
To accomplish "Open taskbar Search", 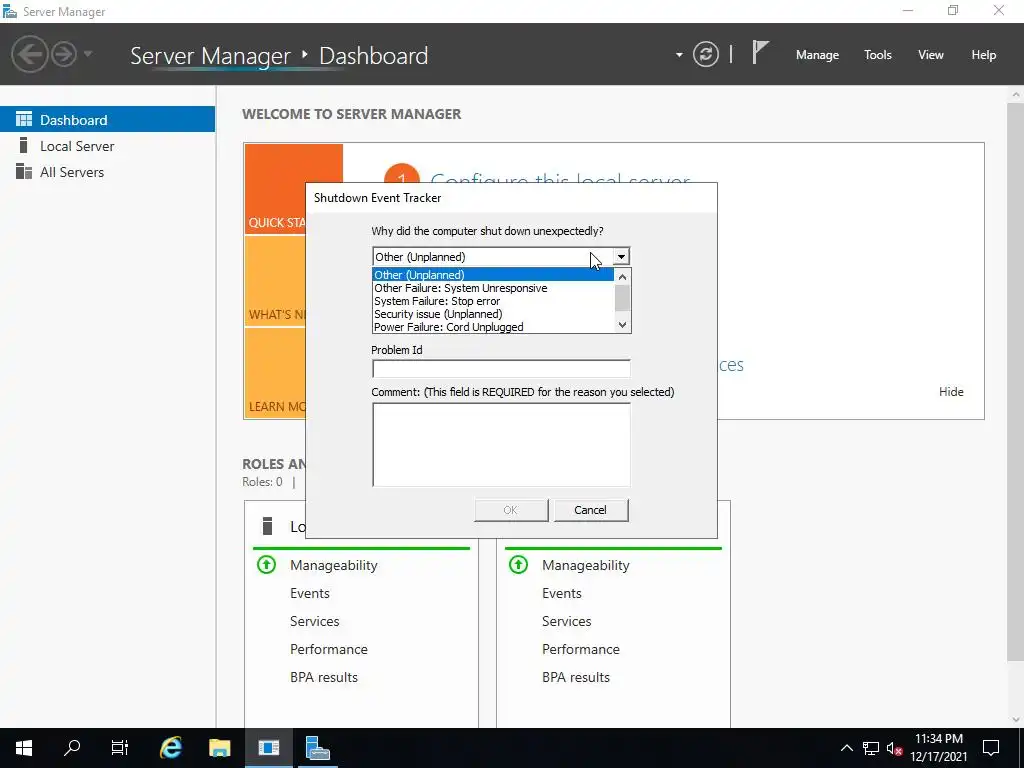I will point(72,748).
